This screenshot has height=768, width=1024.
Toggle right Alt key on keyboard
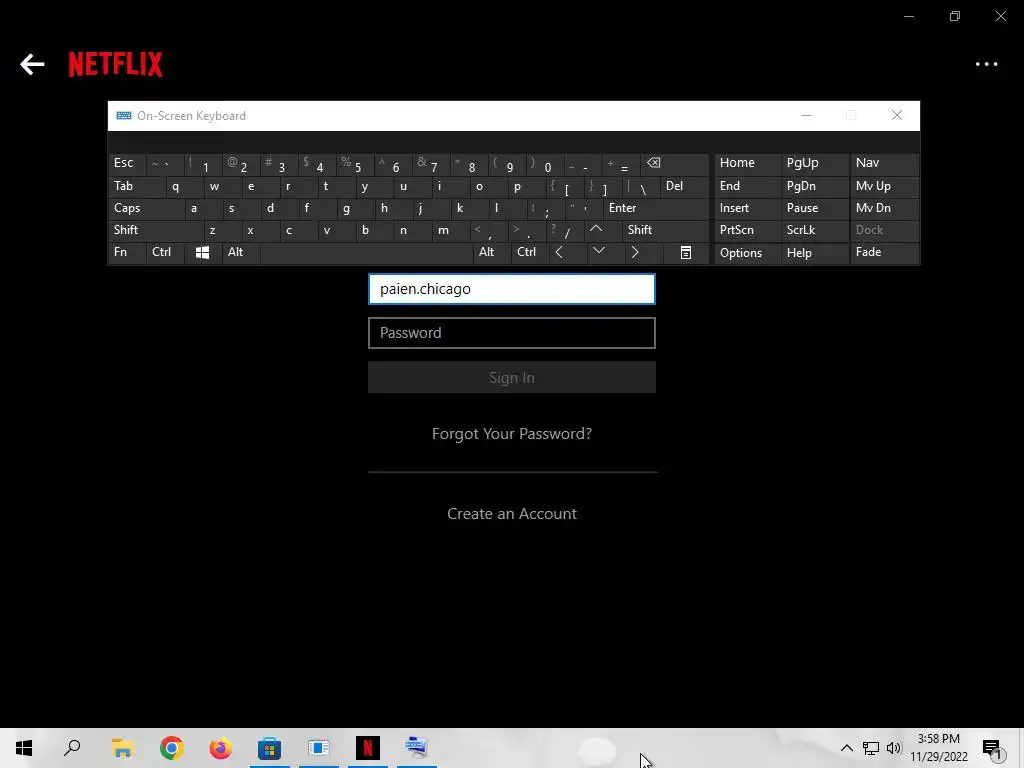[x=492, y=253]
